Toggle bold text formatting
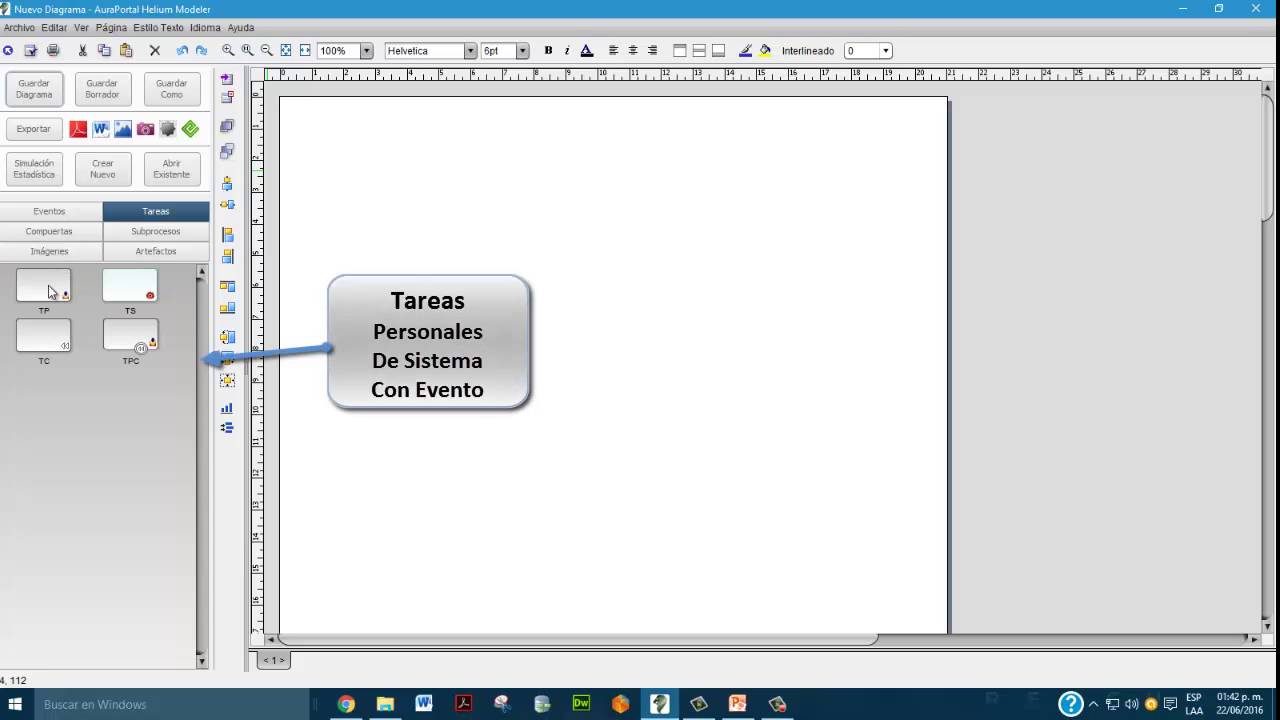 pos(548,50)
